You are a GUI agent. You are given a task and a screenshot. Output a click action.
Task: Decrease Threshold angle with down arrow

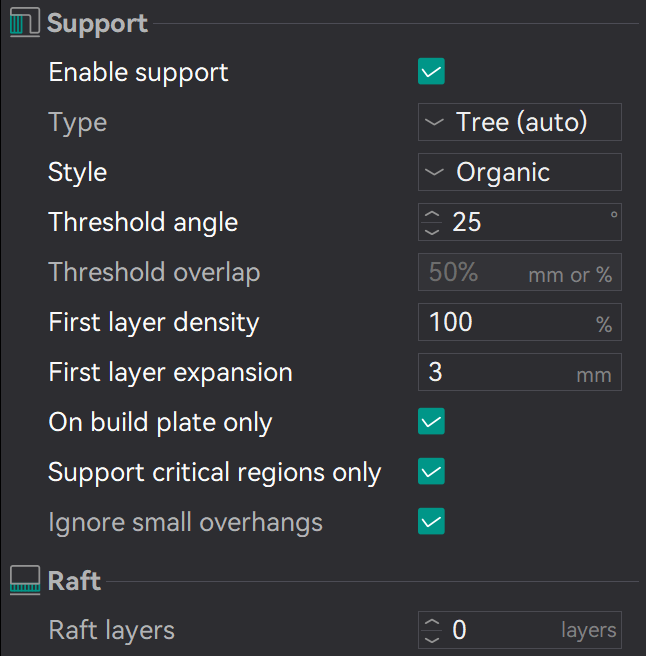[432, 230]
